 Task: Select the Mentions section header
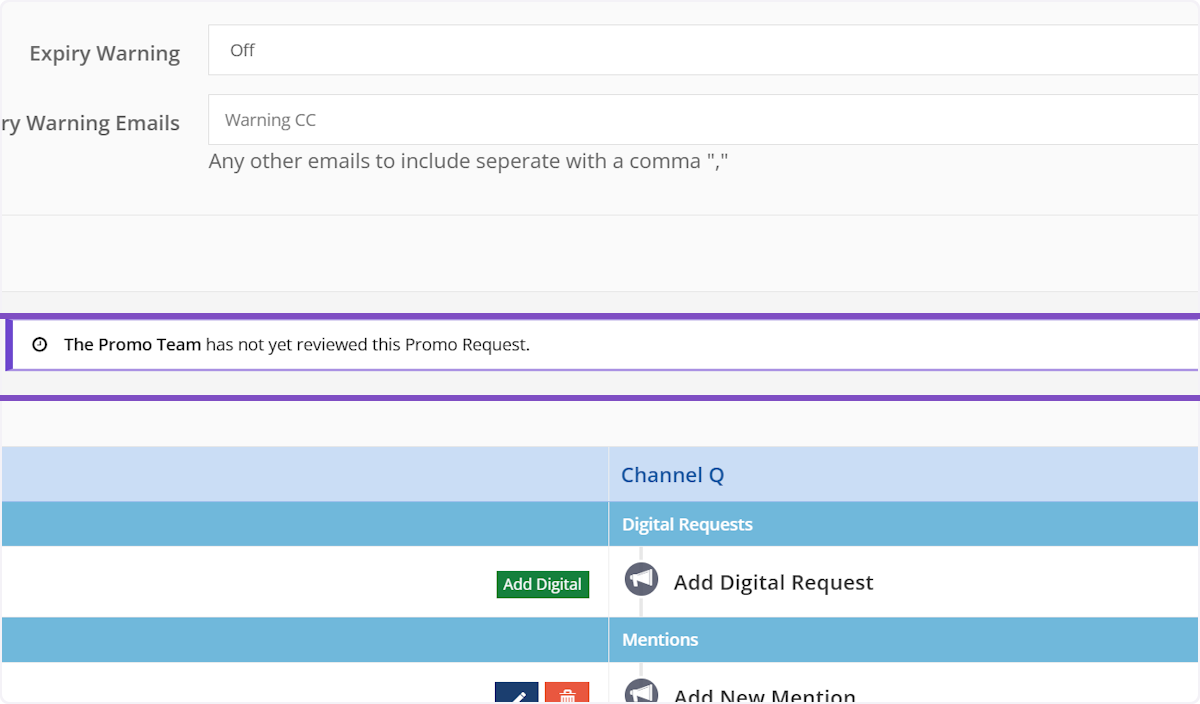point(660,639)
